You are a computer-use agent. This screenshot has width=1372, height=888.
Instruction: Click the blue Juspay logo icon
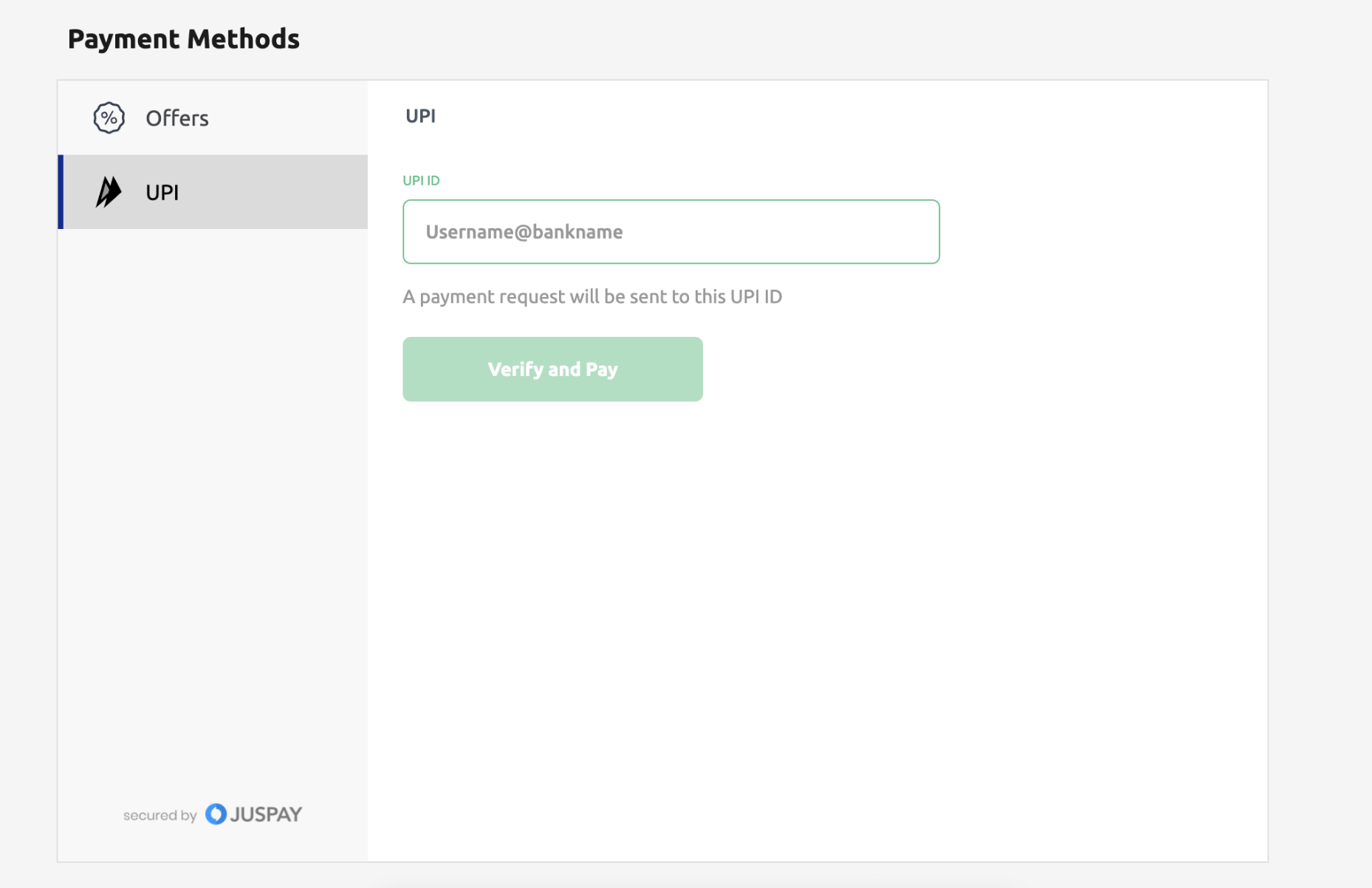tap(216, 814)
